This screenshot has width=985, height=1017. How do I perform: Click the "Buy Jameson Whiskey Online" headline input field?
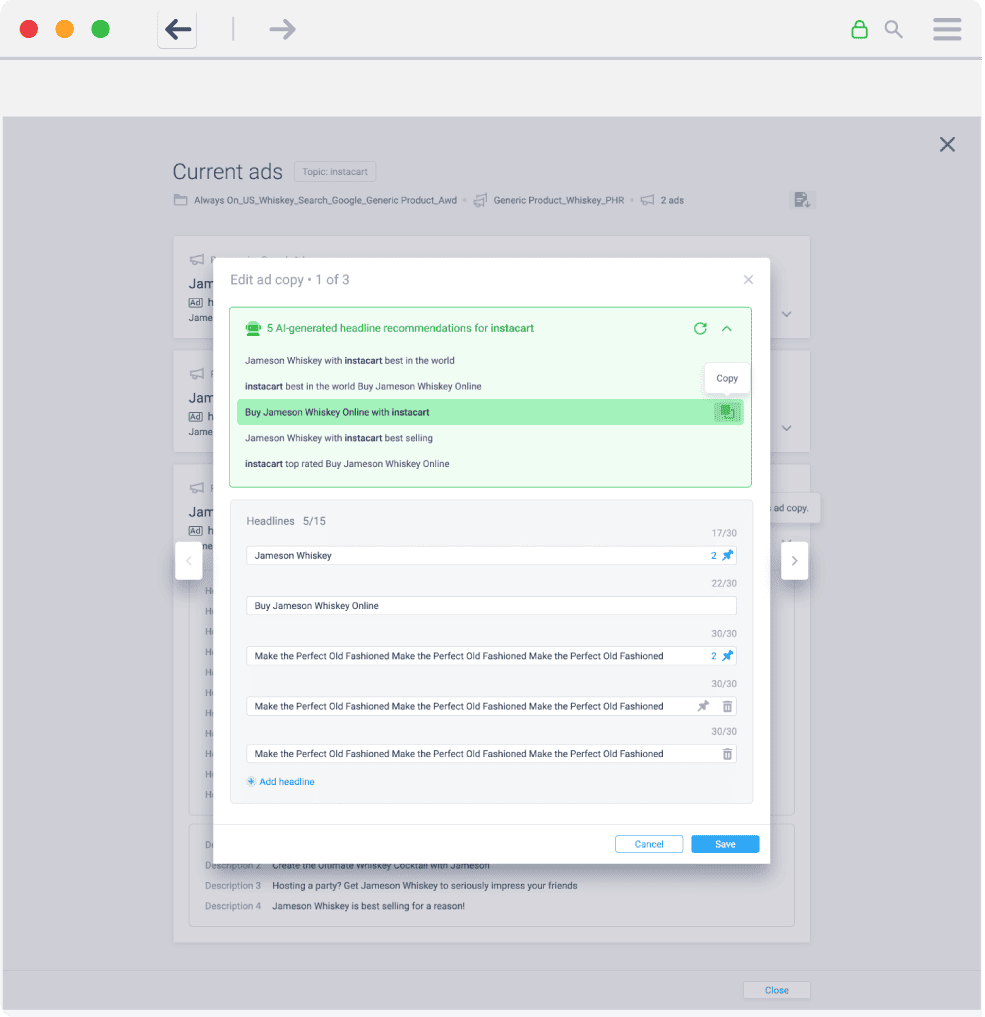point(490,605)
